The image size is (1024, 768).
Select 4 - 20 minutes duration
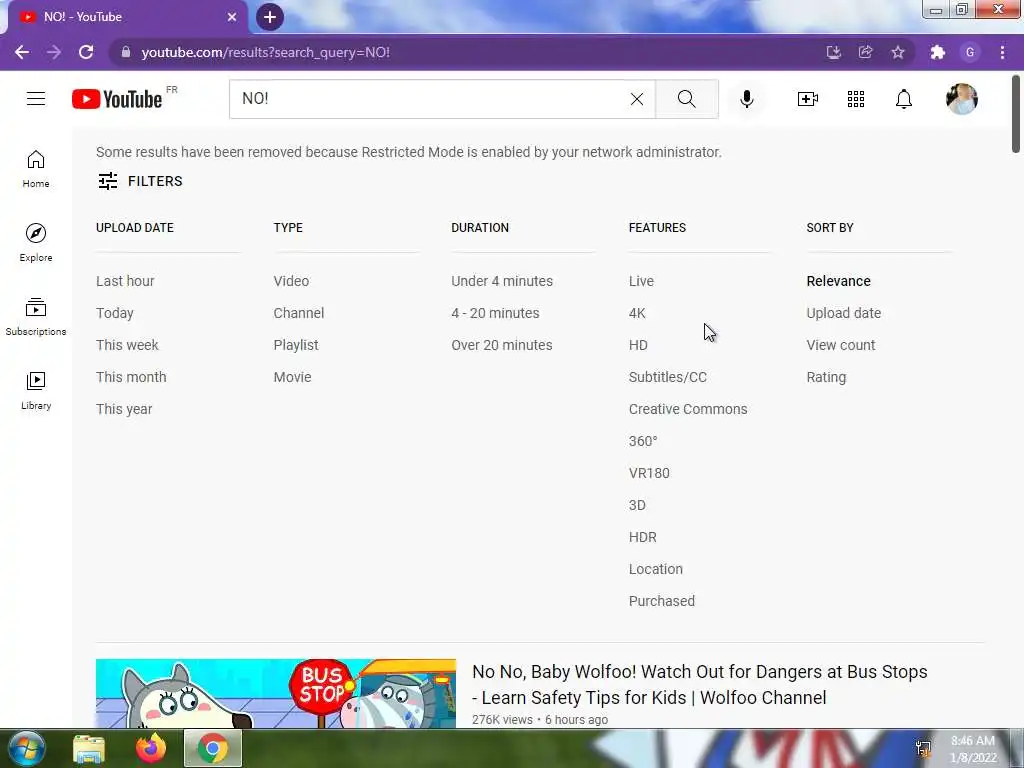click(495, 313)
